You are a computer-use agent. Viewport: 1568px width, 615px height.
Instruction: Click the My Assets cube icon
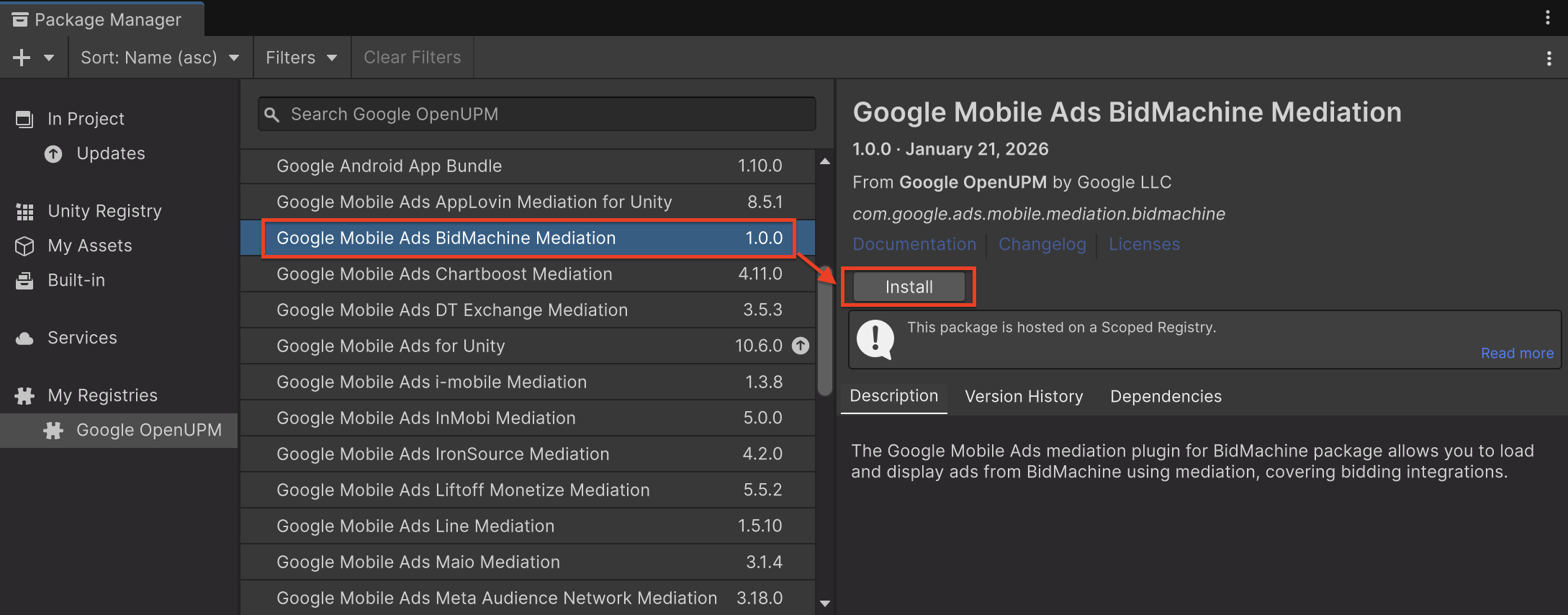[24, 246]
